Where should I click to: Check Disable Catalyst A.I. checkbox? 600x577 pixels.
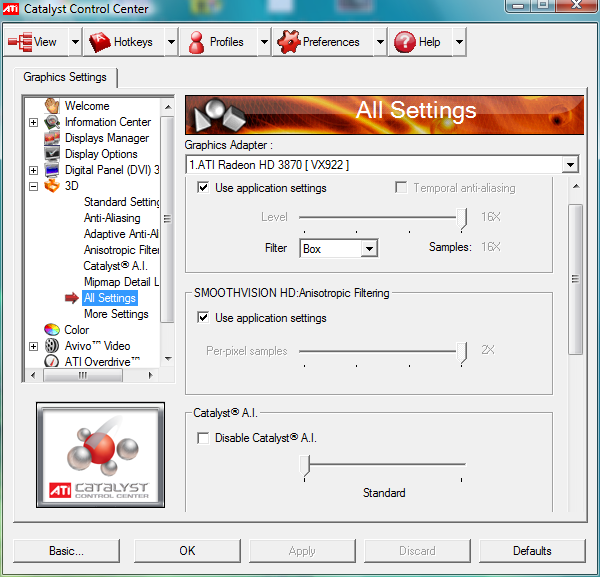(x=203, y=438)
